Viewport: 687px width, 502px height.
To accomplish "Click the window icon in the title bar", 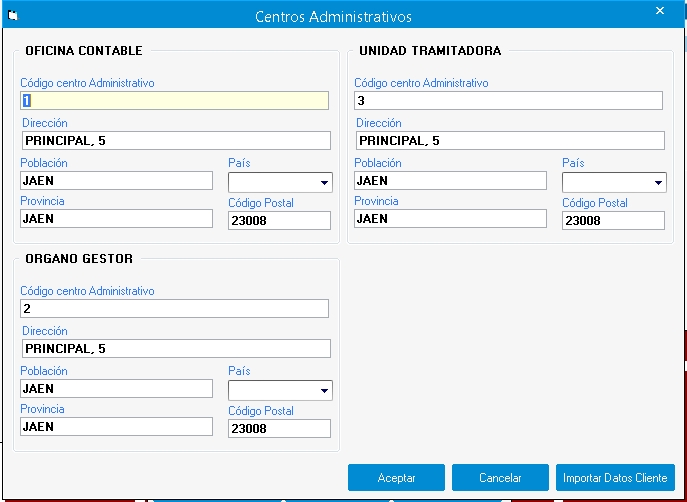I will [13, 16].
